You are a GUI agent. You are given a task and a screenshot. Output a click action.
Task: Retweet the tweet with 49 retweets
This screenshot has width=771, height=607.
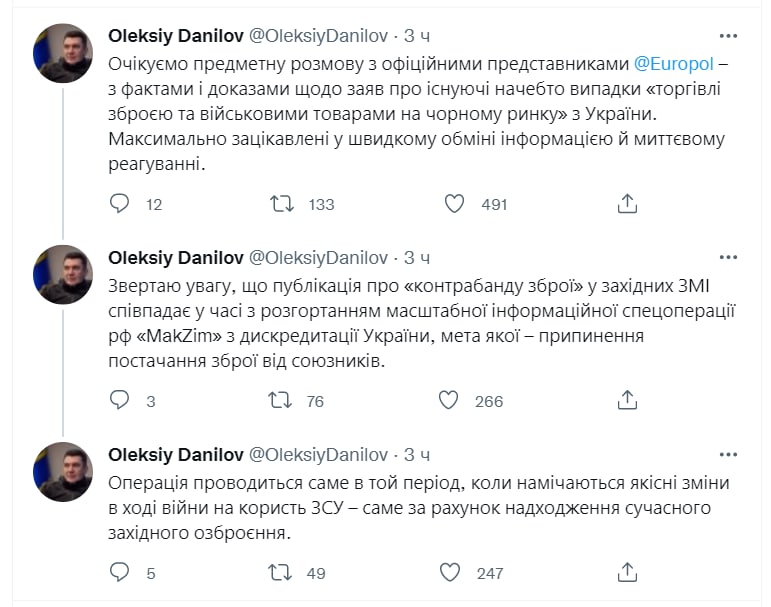pos(283,573)
